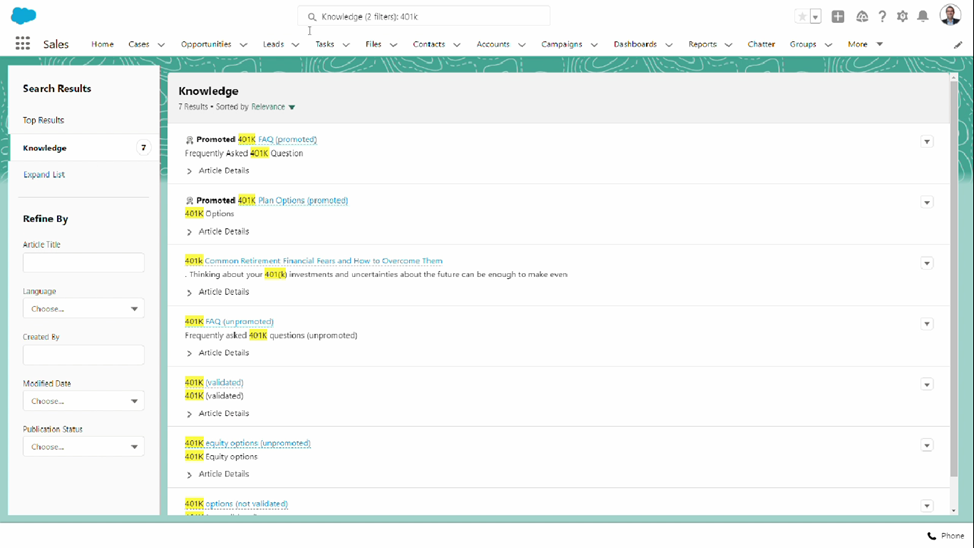Click the global search box
The height and width of the screenshot is (548, 974).
point(424,16)
